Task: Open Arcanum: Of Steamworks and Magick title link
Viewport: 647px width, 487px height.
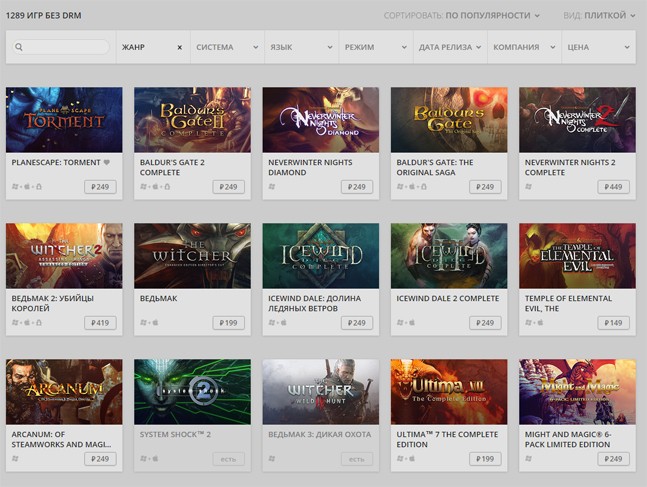Action: pos(61,440)
